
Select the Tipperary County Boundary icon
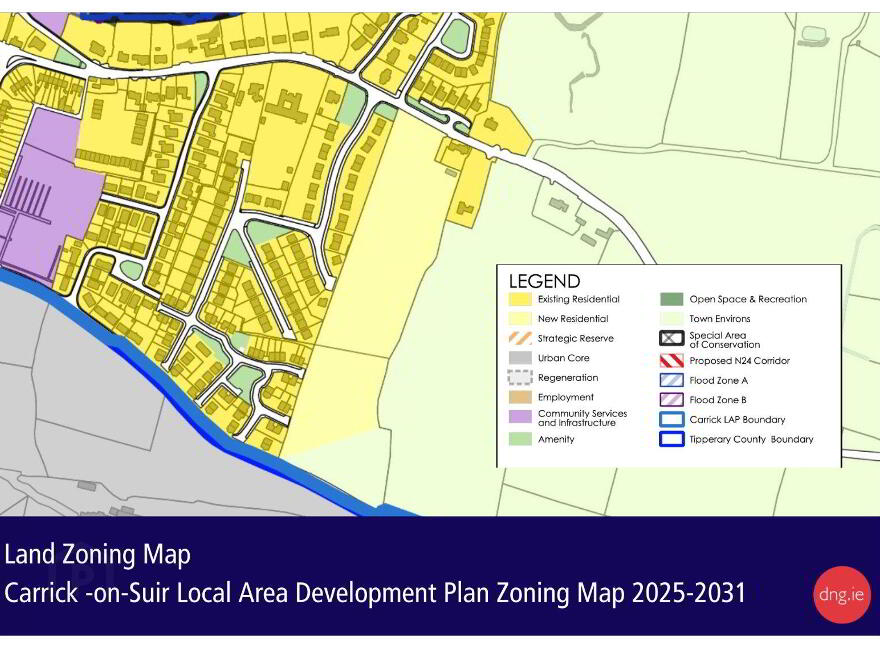(x=671, y=439)
